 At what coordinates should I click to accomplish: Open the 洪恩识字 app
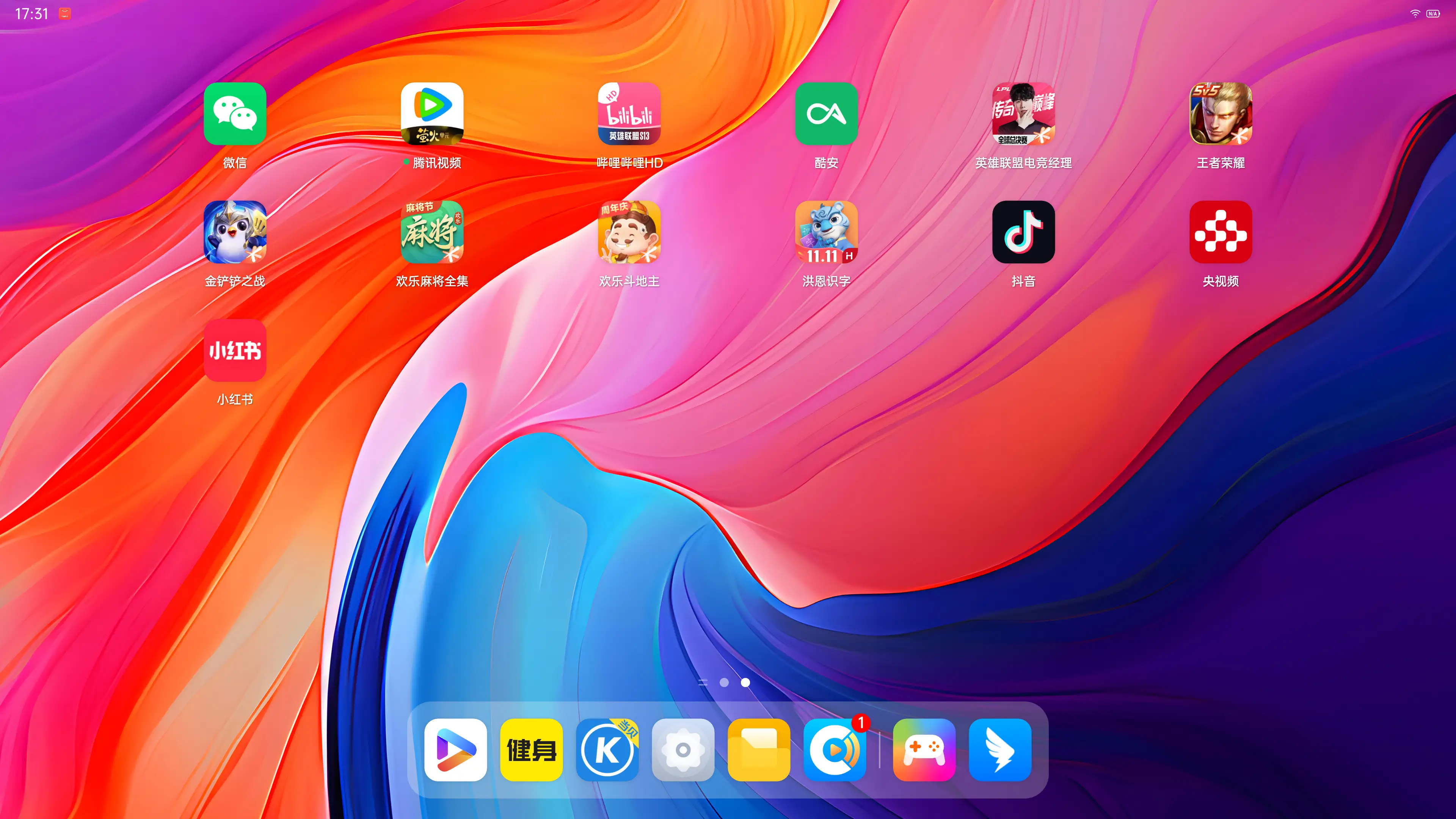pyautogui.click(x=826, y=232)
